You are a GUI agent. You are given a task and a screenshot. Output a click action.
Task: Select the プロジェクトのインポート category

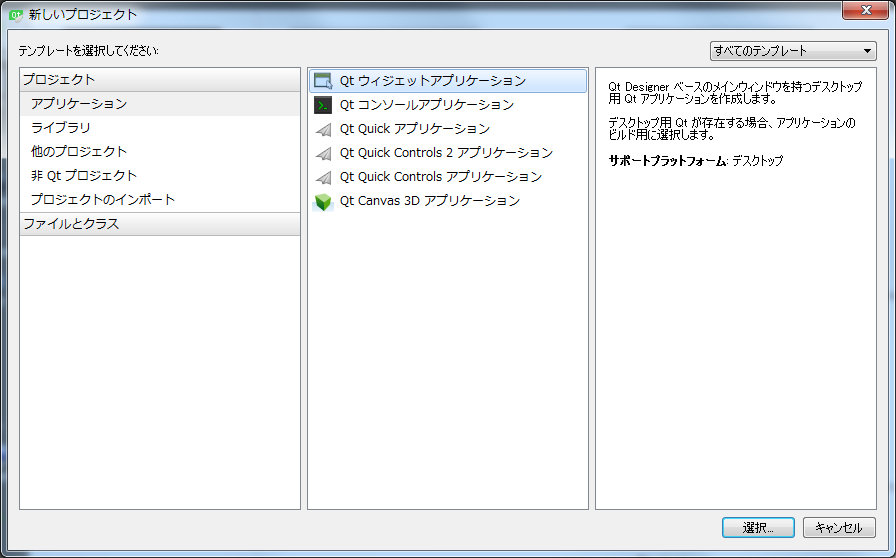pyautogui.click(x=159, y=200)
